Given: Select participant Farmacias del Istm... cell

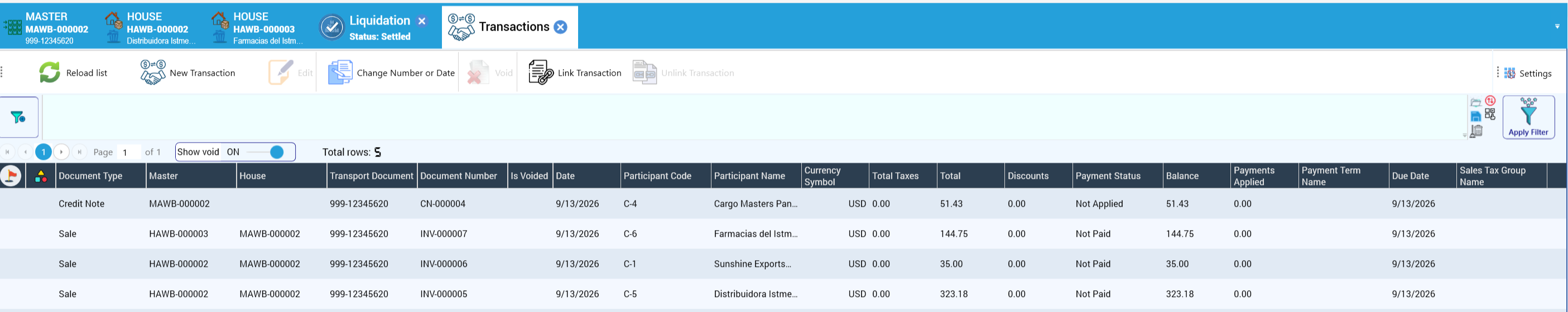Looking at the screenshot, I should [x=756, y=233].
